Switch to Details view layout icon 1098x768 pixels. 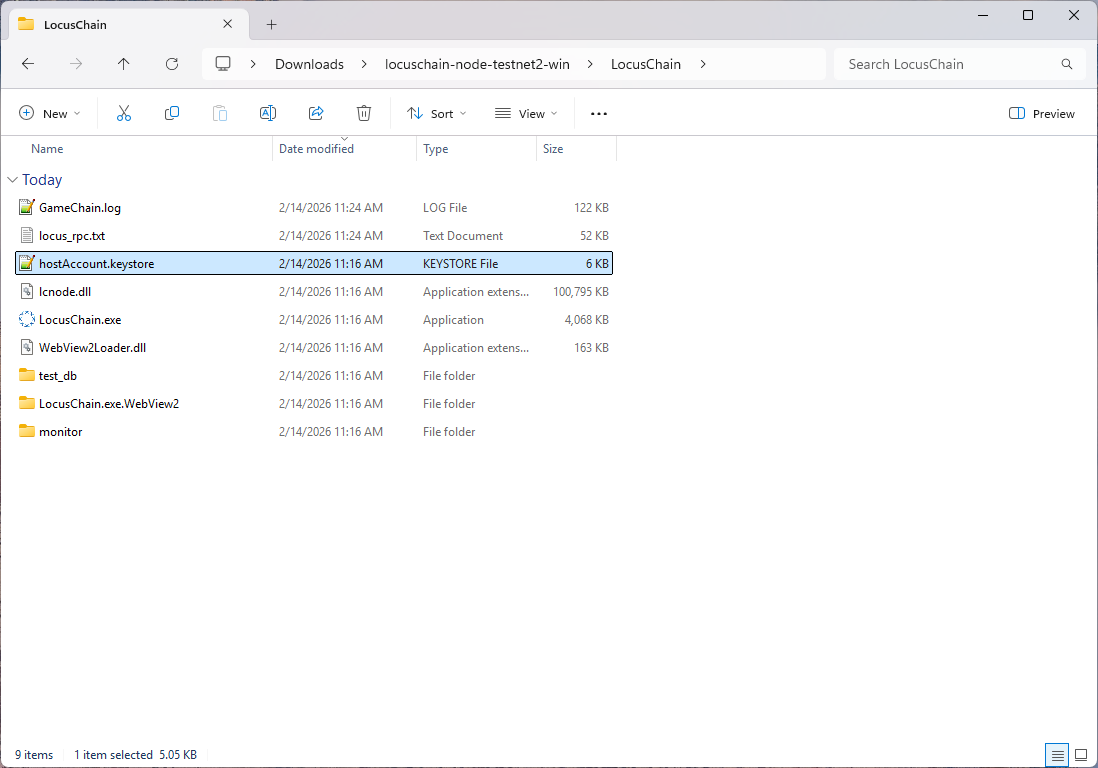1057,755
